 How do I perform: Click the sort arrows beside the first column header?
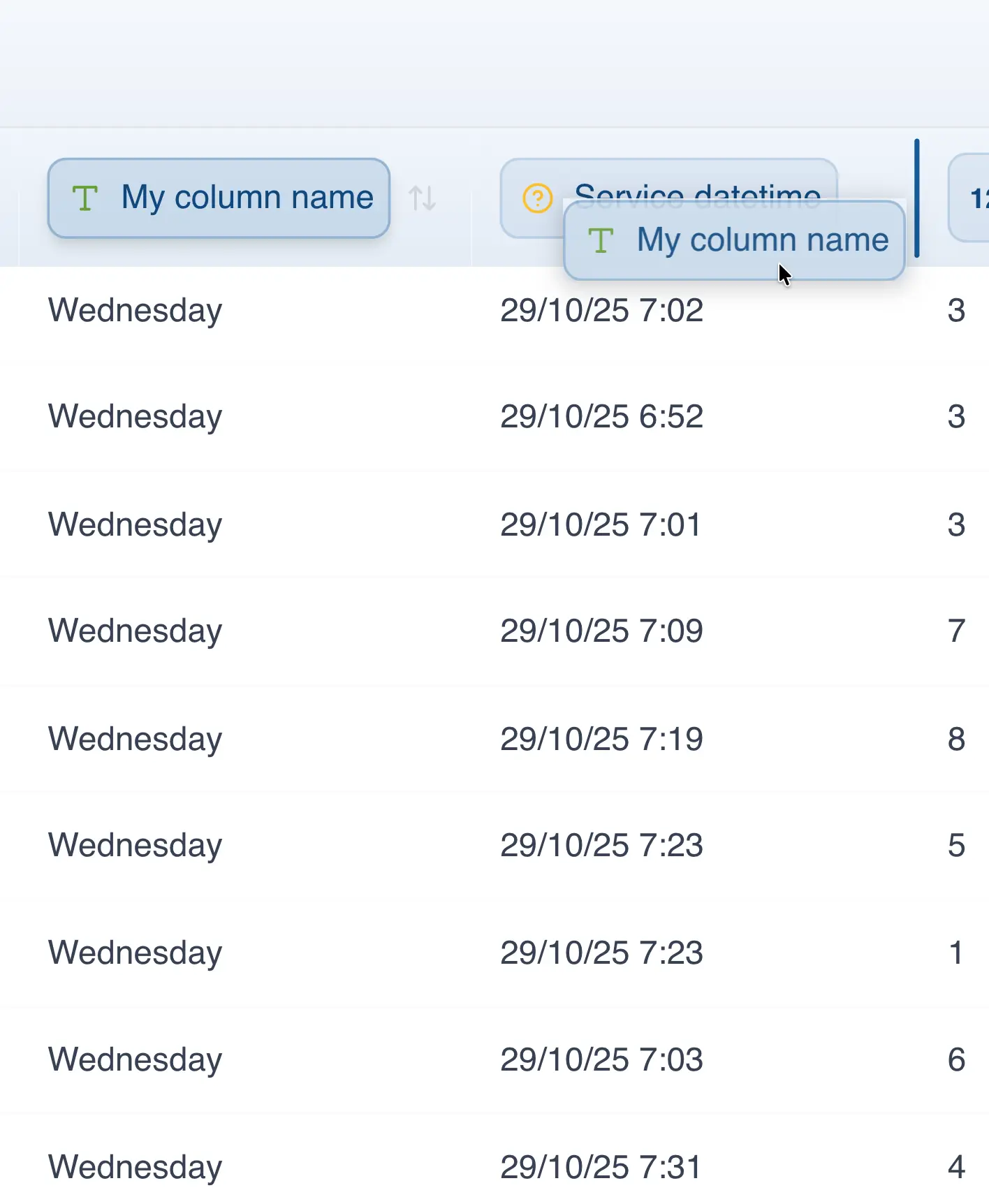tap(423, 198)
